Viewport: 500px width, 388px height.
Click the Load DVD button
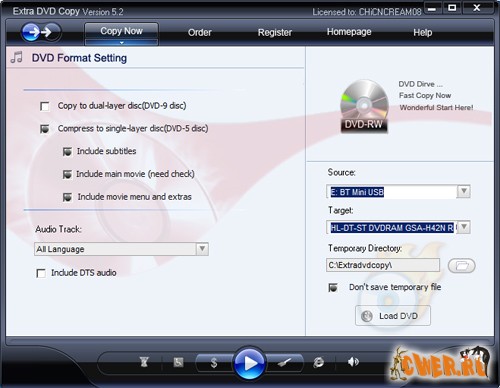(393, 316)
